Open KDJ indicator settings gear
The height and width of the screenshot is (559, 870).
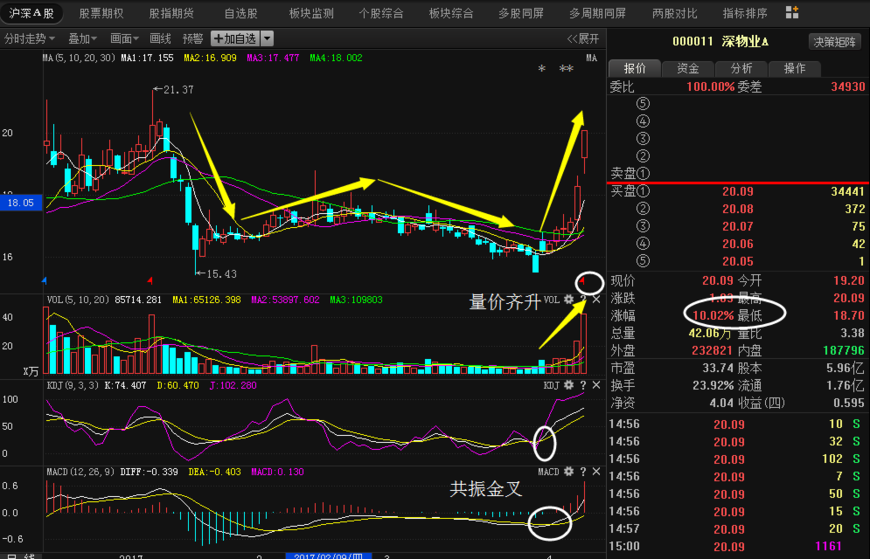click(569, 385)
